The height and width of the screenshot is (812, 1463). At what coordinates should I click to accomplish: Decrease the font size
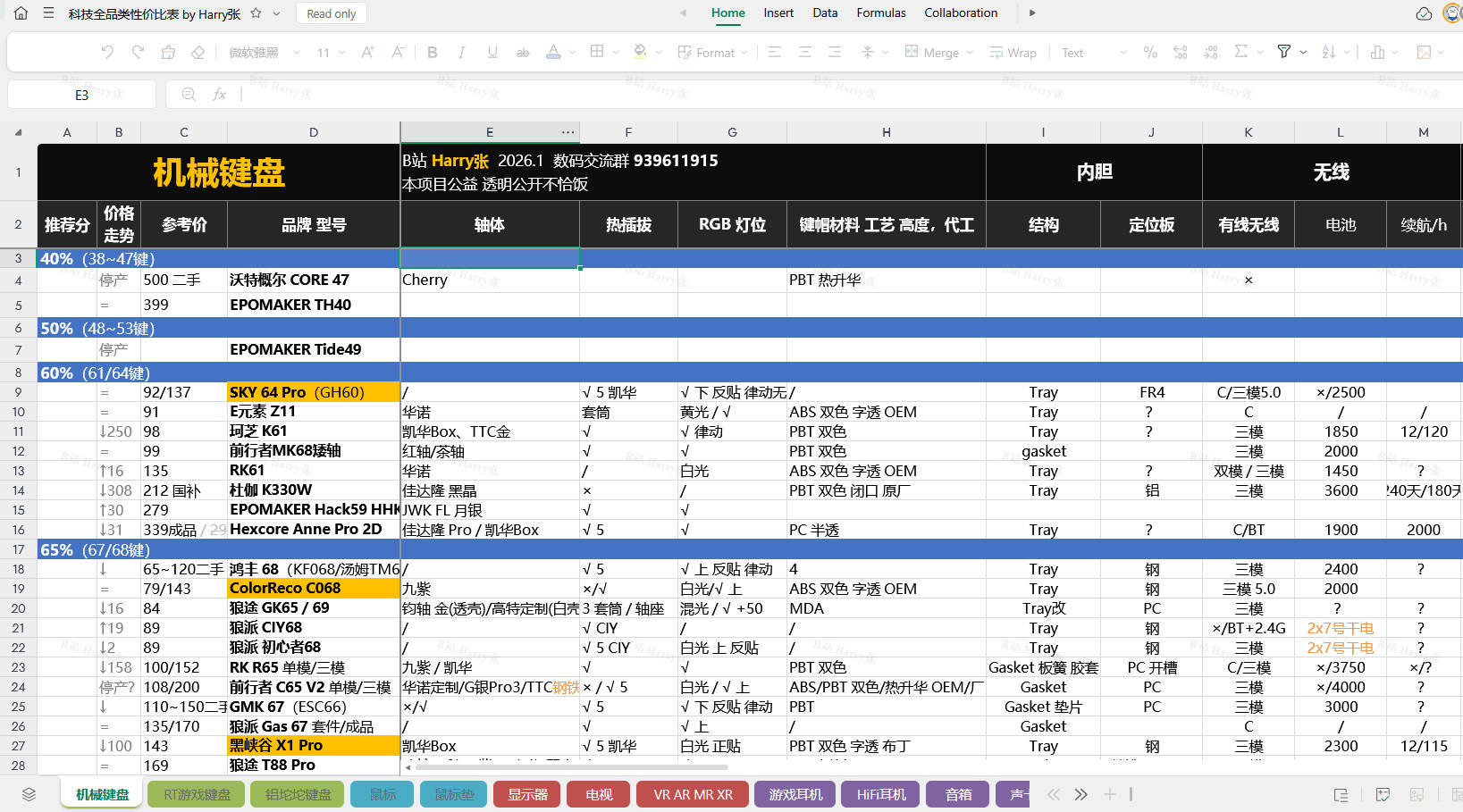pos(398,53)
